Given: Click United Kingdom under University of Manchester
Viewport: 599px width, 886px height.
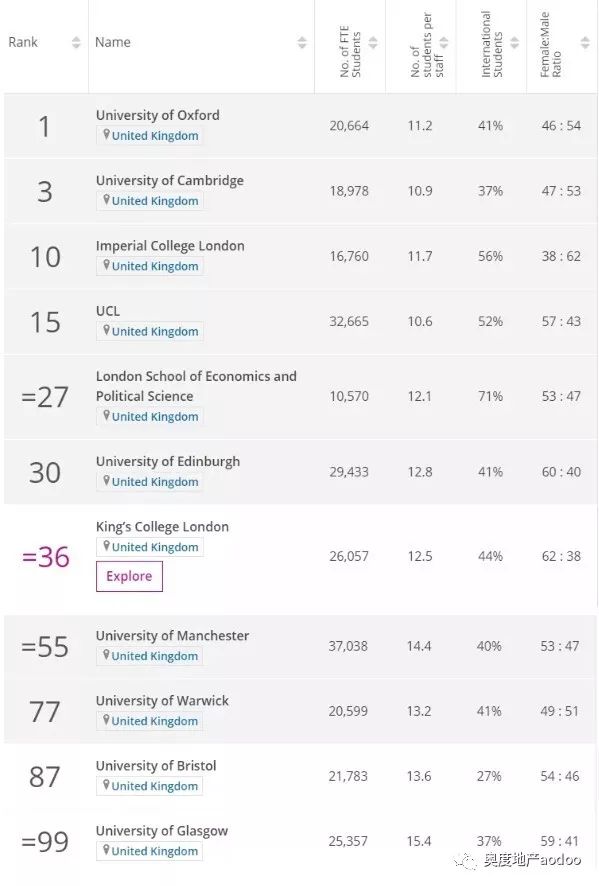Looking at the screenshot, I should [x=154, y=656].
